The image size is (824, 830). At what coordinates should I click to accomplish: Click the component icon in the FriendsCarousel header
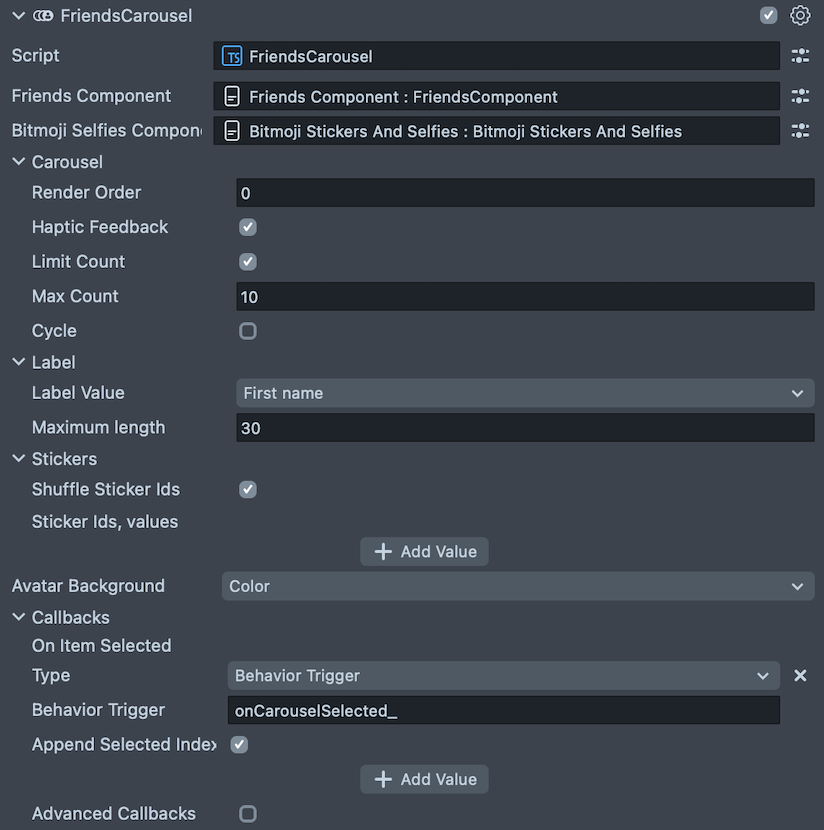43,16
